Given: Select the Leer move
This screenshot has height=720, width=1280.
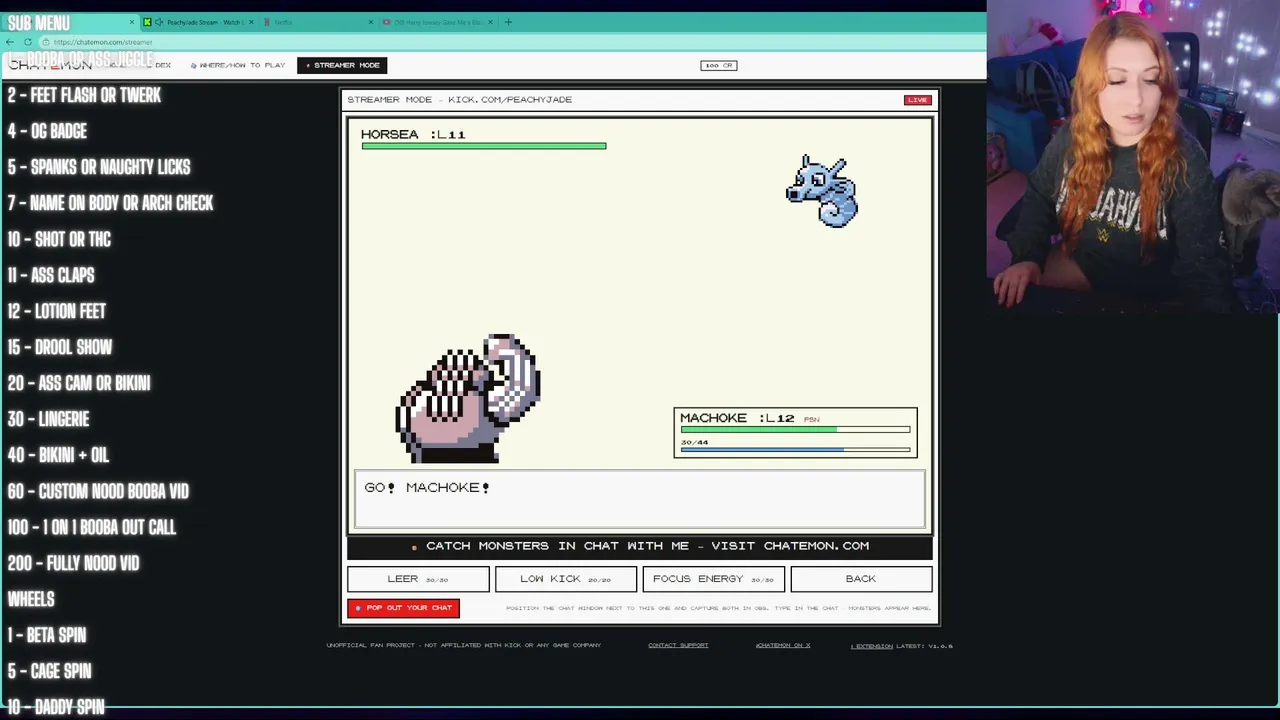Looking at the screenshot, I should pyautogui.click(x=418, y=579).
